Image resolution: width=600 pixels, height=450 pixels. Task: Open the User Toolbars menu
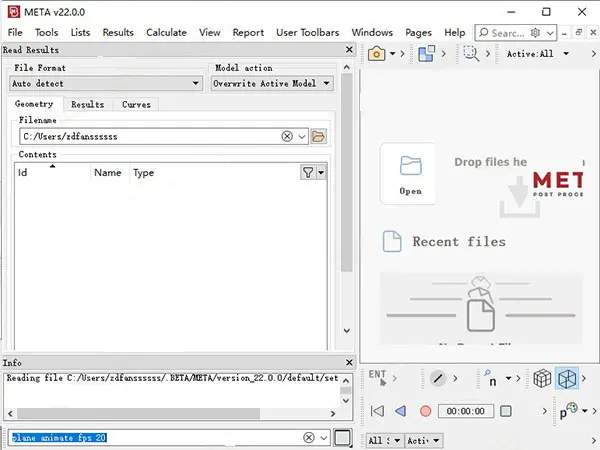pyautogui.click(x=308, y=33)
